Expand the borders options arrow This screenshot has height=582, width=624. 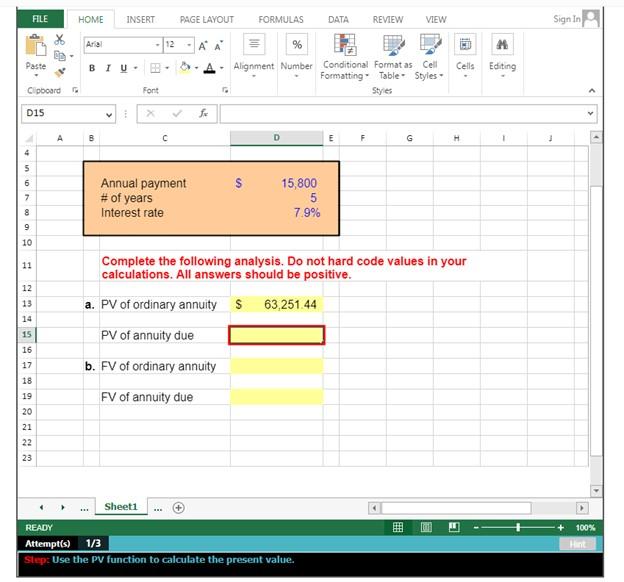click(167, 68)
